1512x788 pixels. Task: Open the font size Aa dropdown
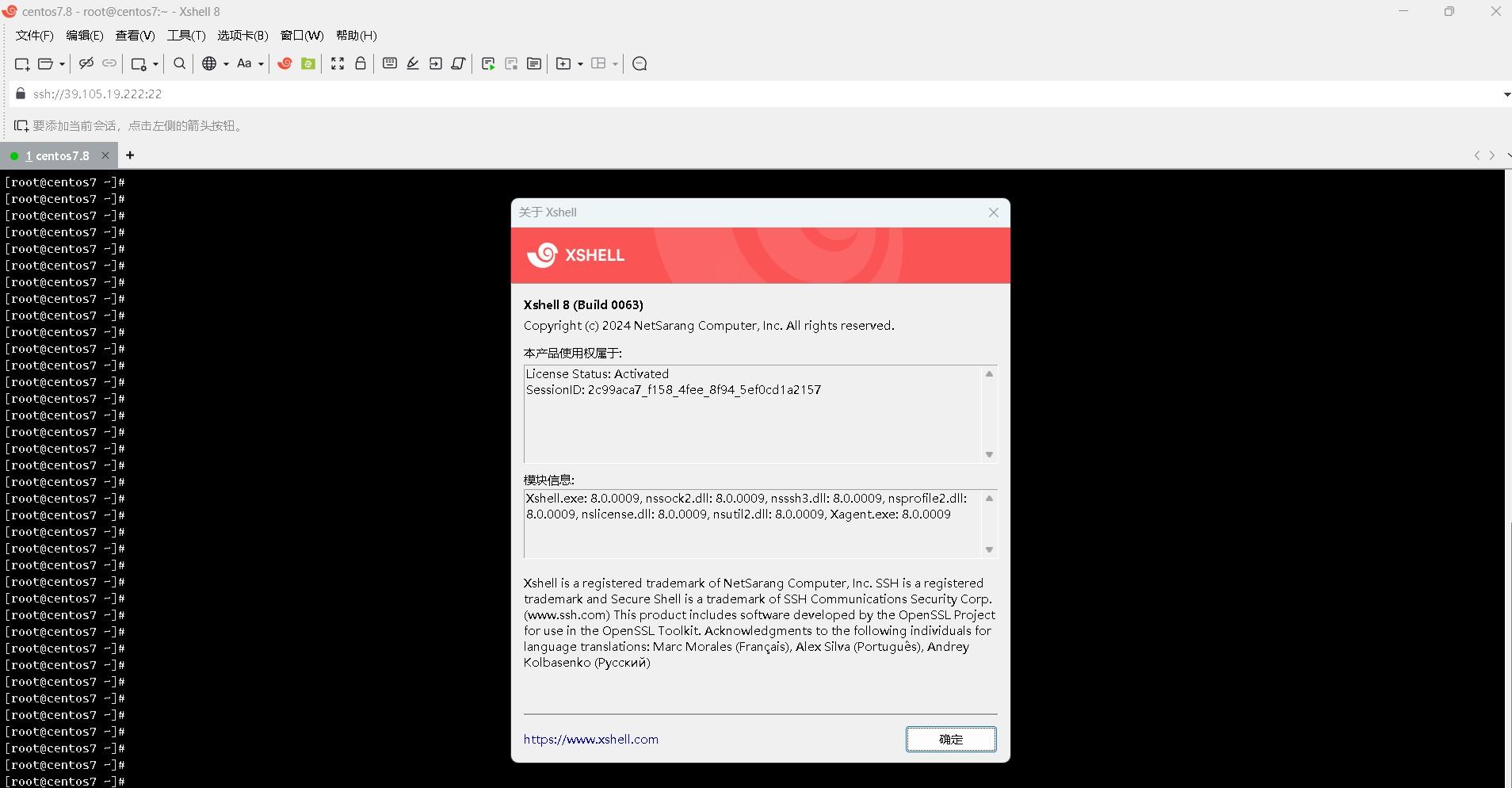pos(262,63)
